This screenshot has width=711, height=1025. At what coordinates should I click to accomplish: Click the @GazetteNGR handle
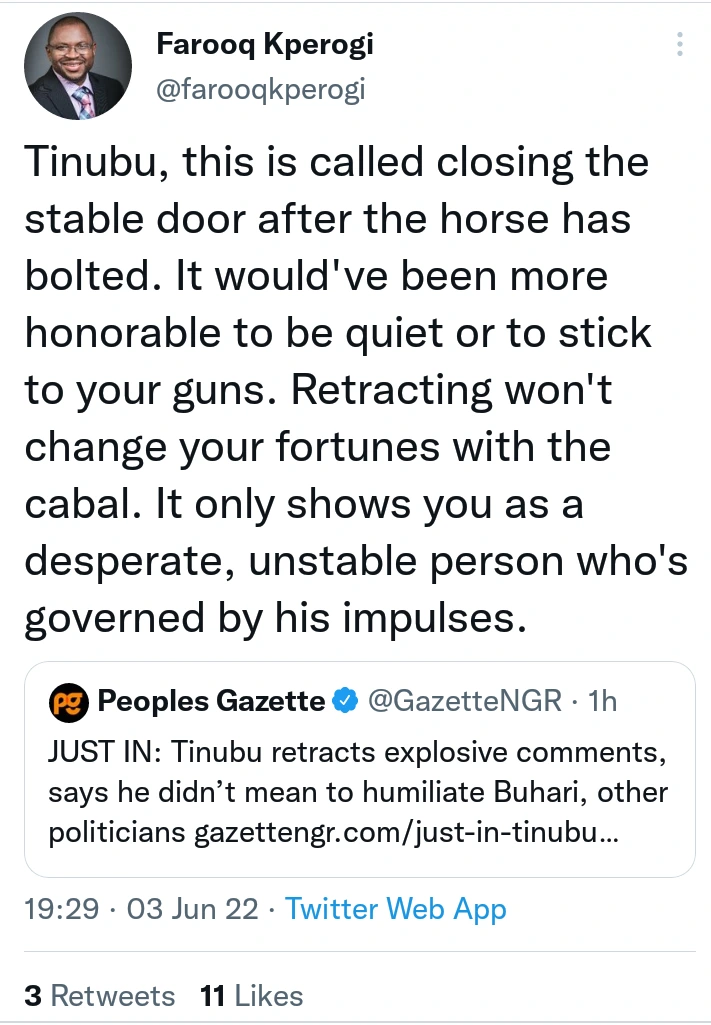[x=465, y=702]
